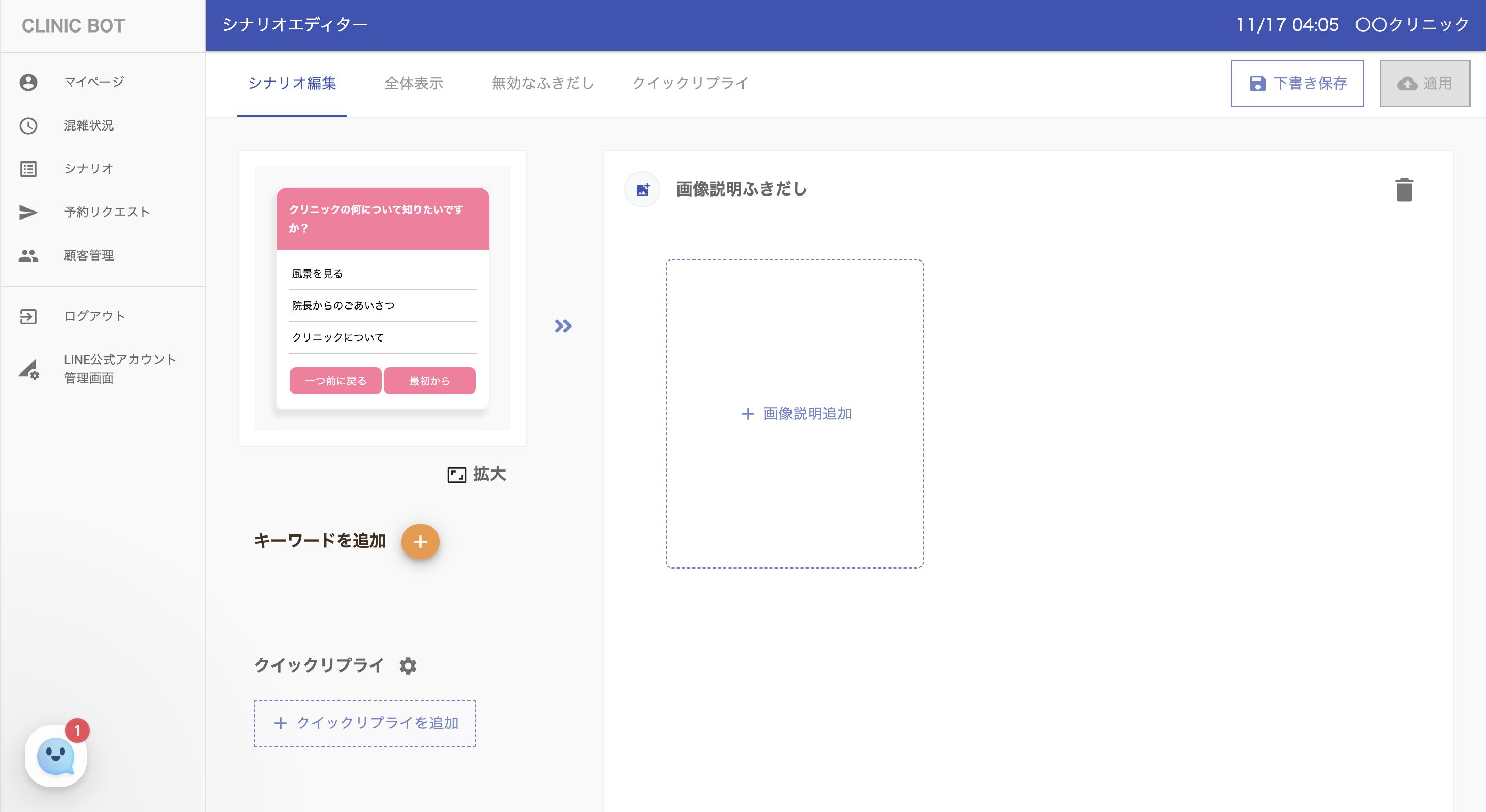Image resolution: width=1486 pixels, height=812 pixels.
Task: Click クイックリプライを追加 dashed button
Action: pos(365,723)
